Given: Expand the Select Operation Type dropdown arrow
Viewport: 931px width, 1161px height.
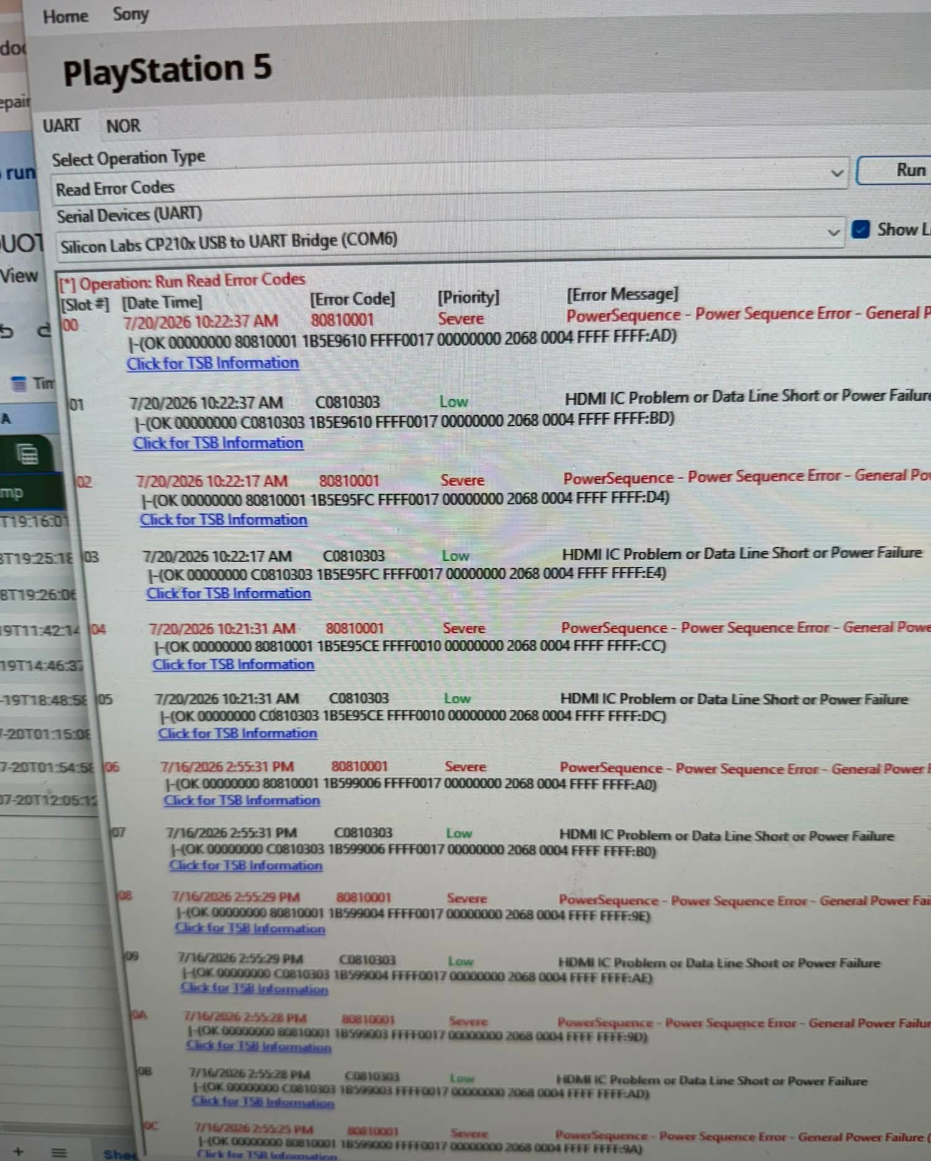Looking at the screenshot, I should [x=837, y=173].
